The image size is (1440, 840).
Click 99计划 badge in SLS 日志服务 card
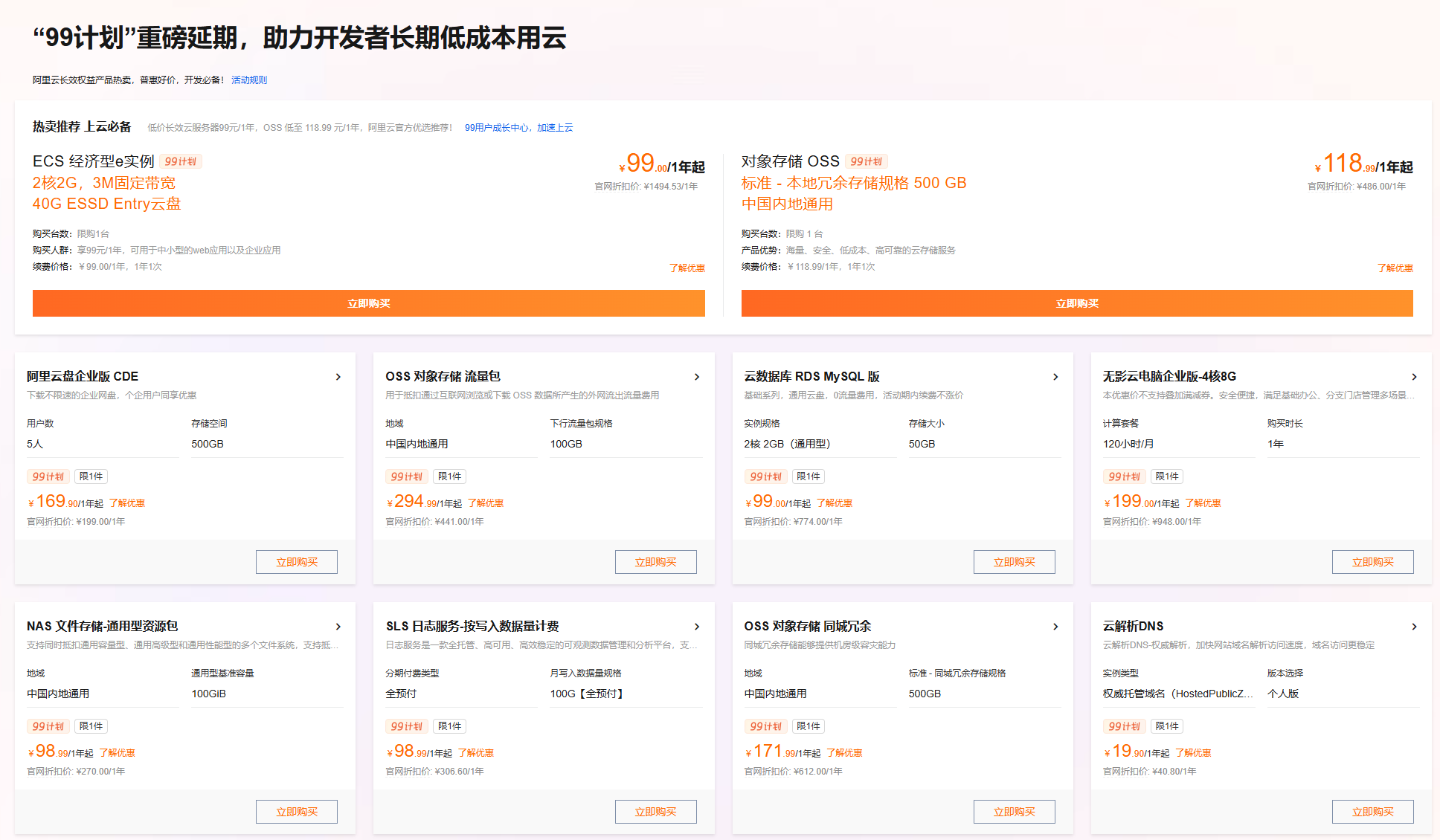click(407, 726)
